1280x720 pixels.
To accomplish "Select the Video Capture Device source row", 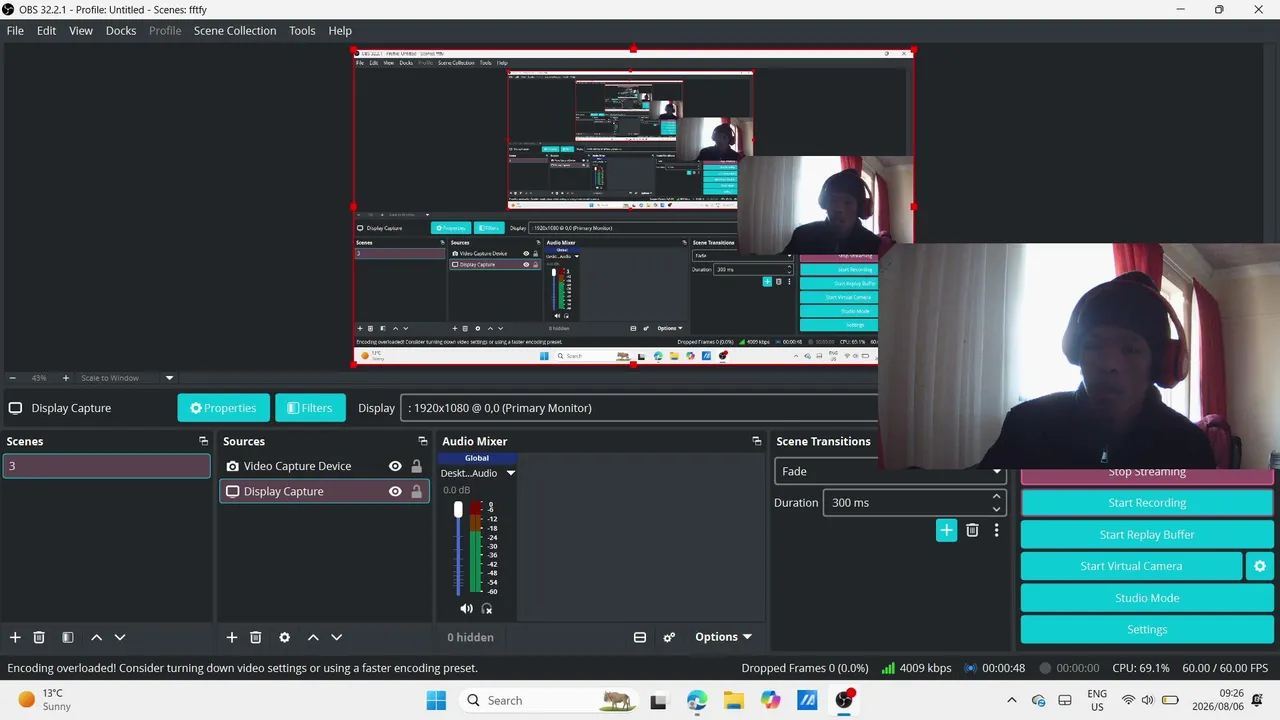I will click(x=324, y=466).
